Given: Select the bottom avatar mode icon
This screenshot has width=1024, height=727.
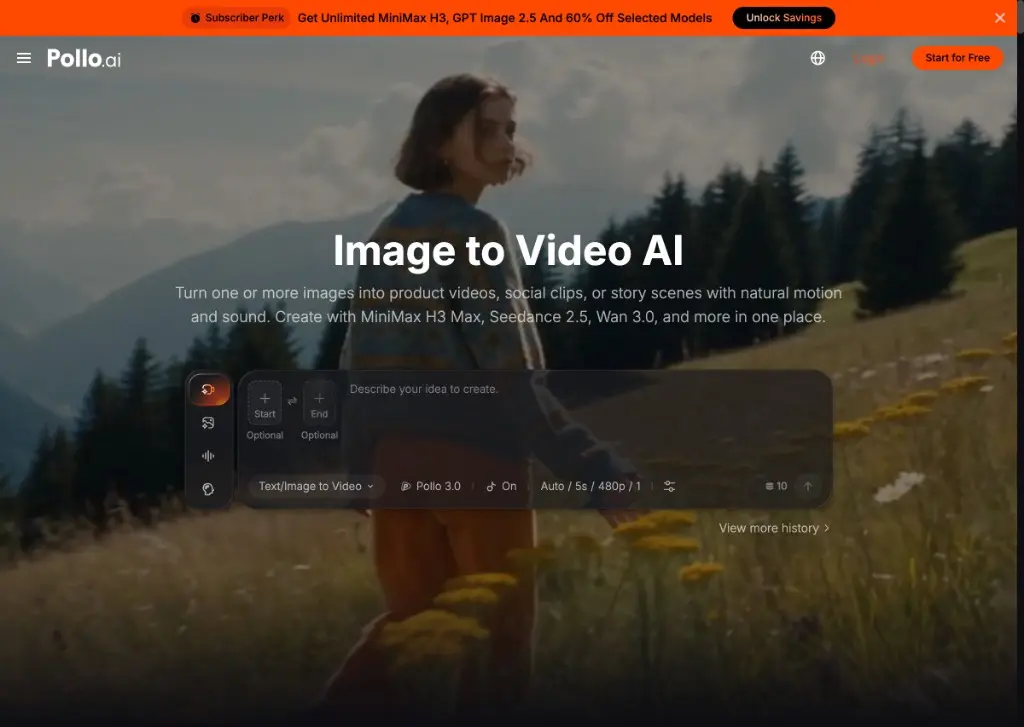Looking at the screenshot, I should click(x=208, y=489).
